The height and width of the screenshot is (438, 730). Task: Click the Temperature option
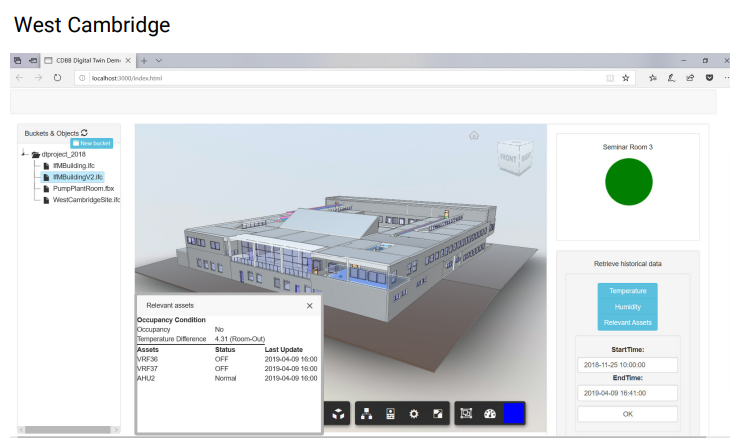click(x=627, y=291)
